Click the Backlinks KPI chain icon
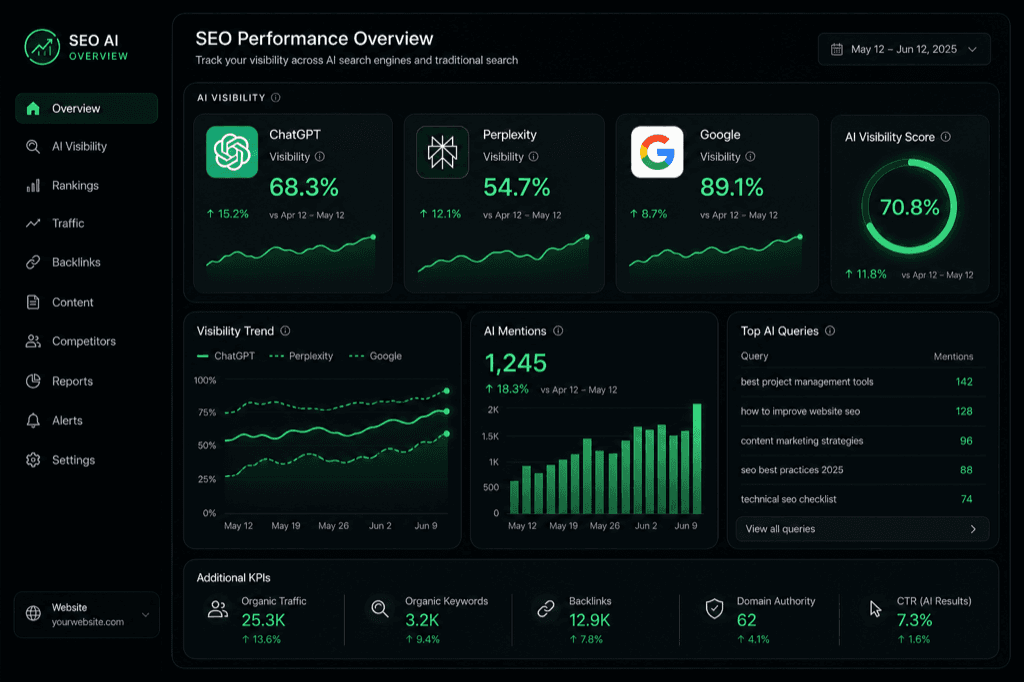The image size is (1024, 682). [546, 609]
